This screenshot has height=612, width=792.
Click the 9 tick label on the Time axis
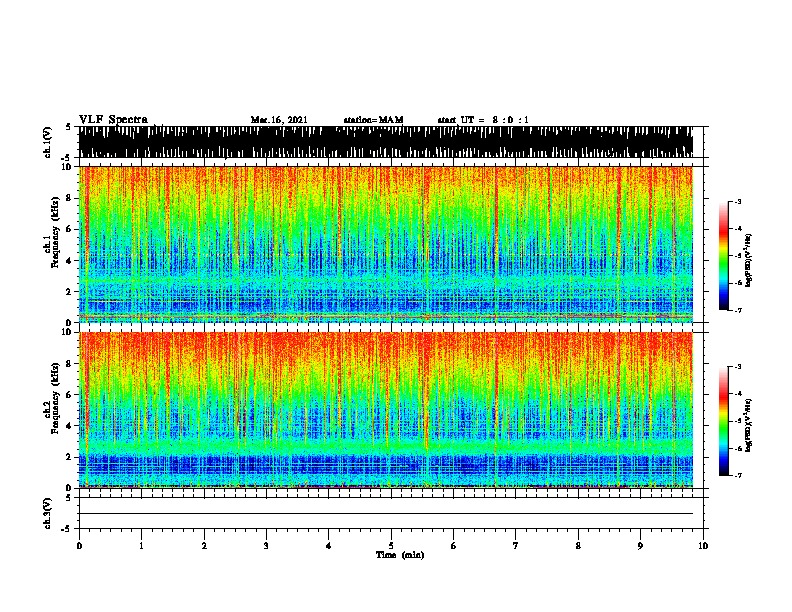(x=640, y=546)
